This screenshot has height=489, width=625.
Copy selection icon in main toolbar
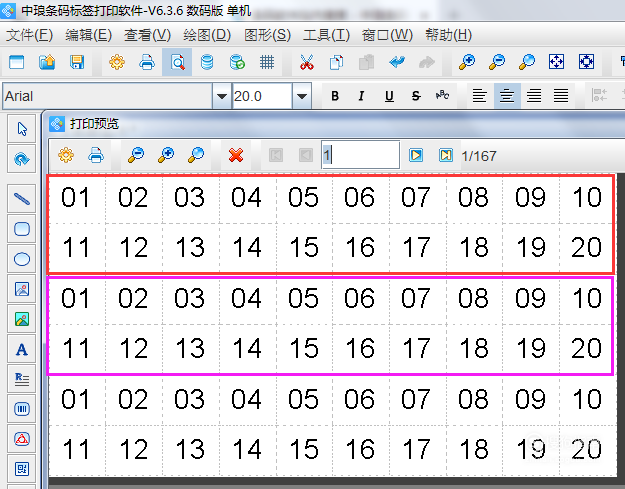(x=336, y=62)
